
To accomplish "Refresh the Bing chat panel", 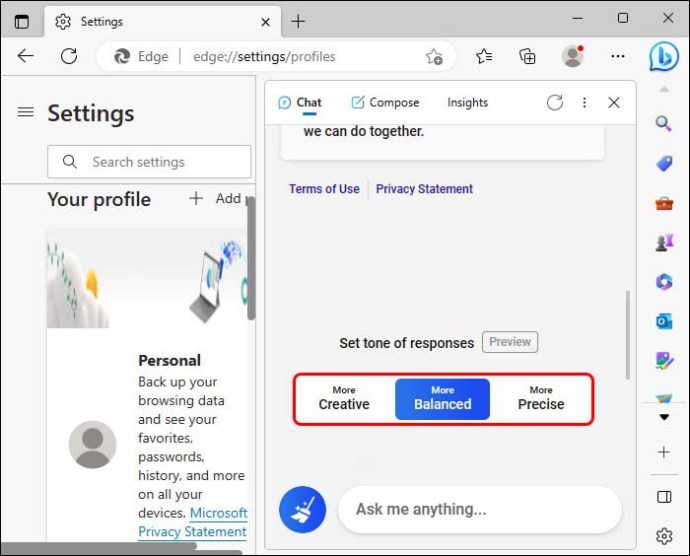I will [x=555, y=103].
